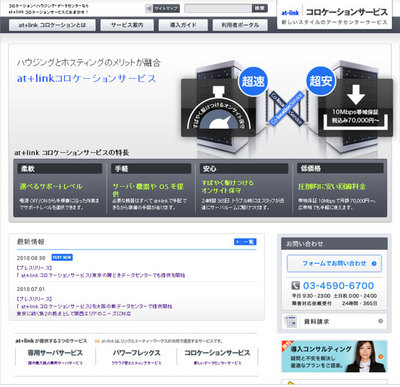Open the 導入コンサルティング banner

[x=334, y=356]
